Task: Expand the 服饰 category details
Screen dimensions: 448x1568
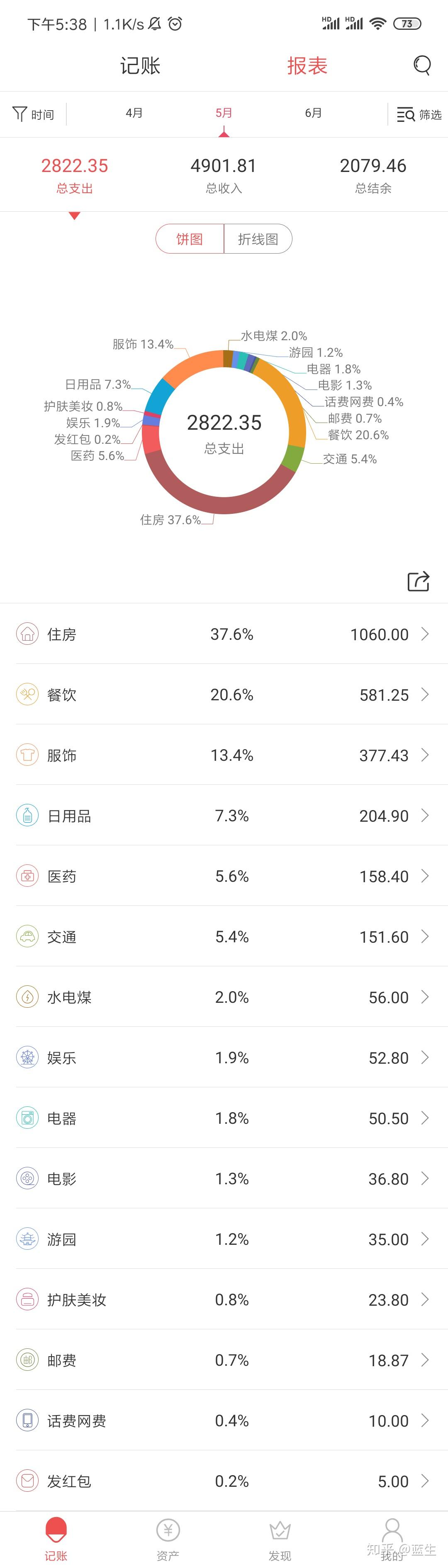Action: tap(425, 755)
